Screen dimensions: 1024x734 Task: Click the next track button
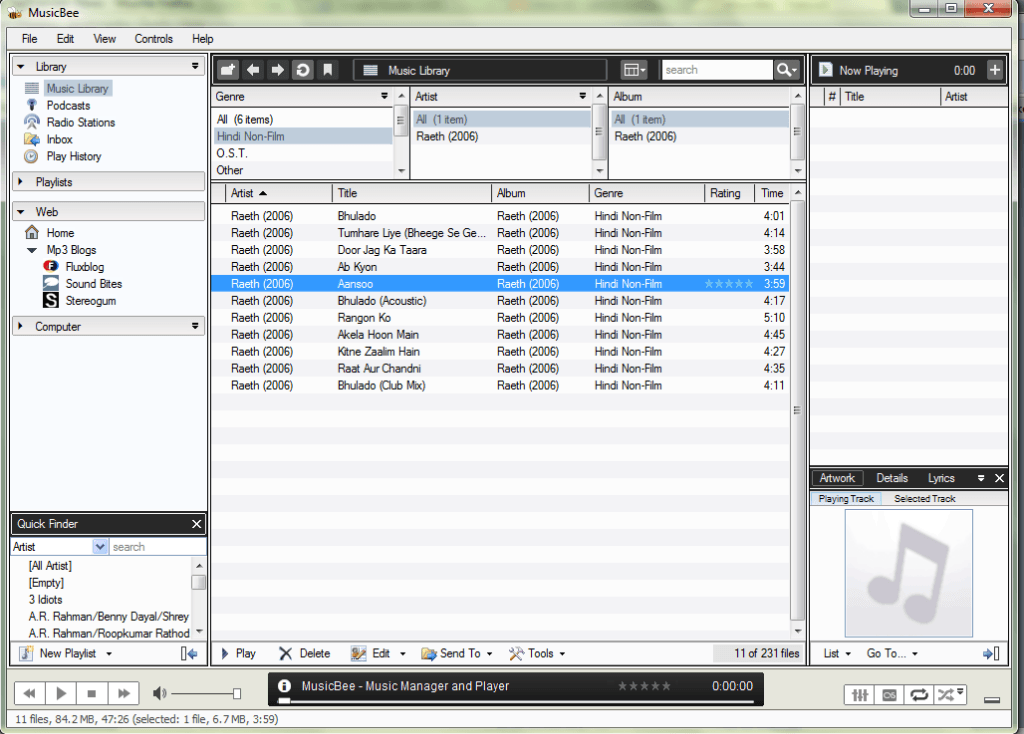coord(123,693)
